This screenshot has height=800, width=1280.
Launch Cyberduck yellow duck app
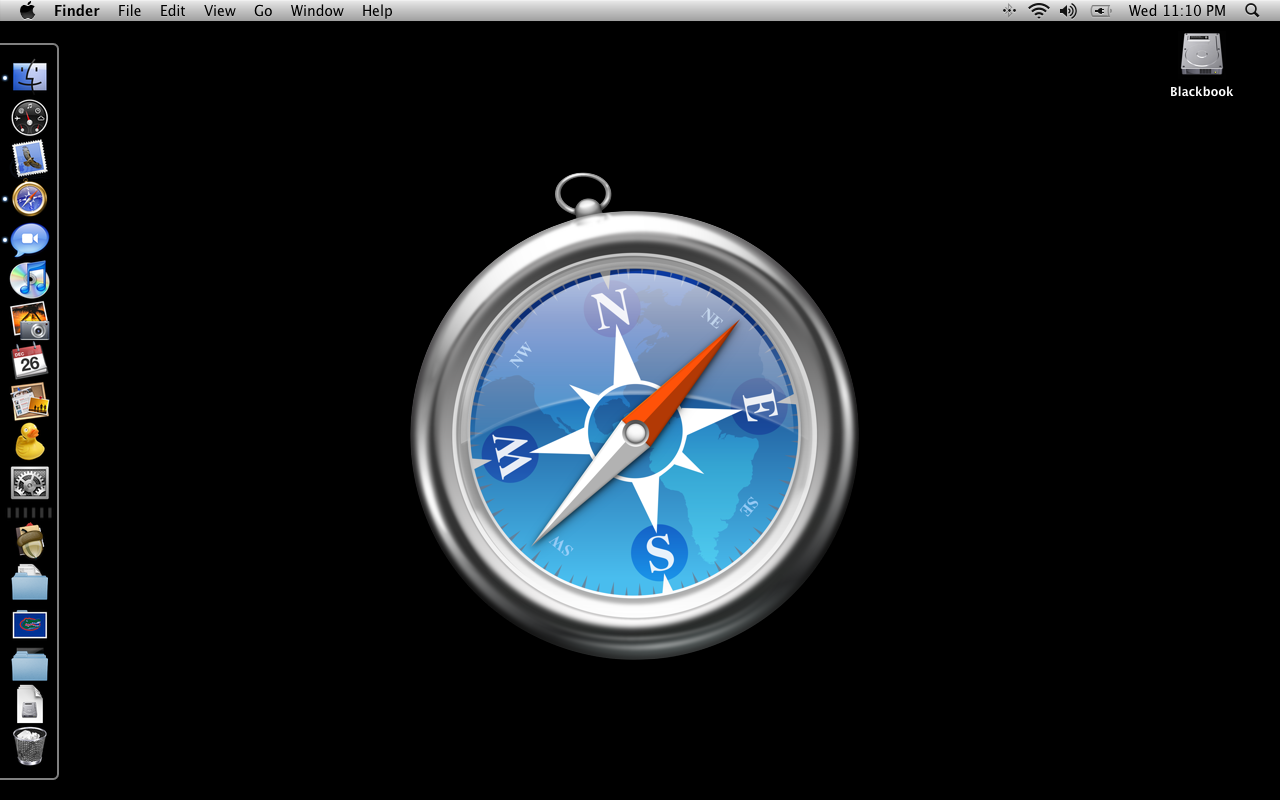pos(30,442)
